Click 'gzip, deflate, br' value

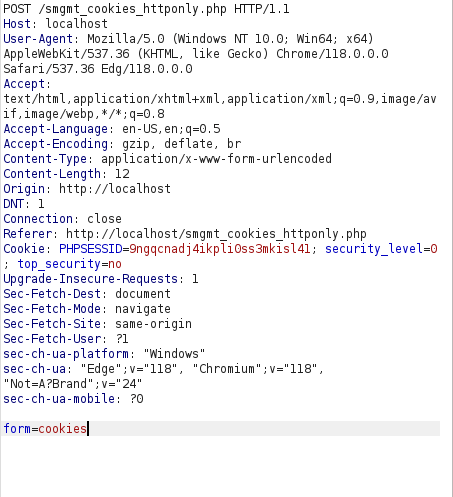point(181,144)
